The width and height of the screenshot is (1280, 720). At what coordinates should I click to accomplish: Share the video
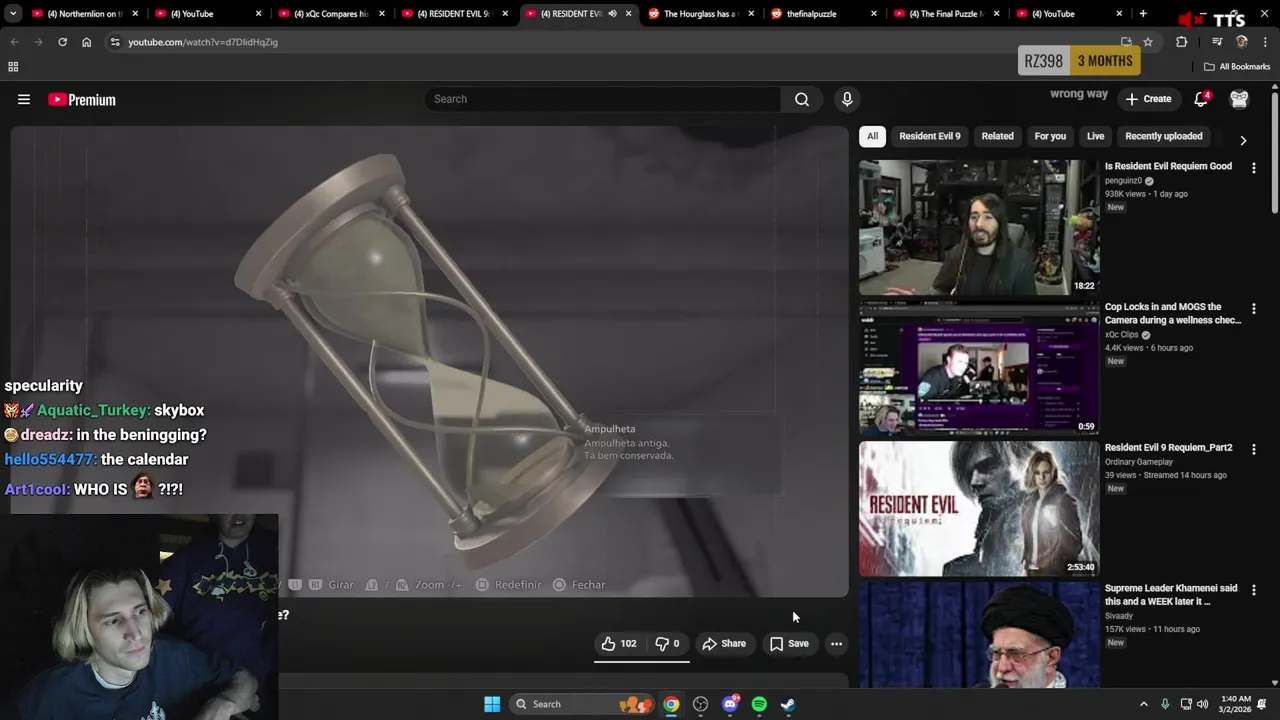[x=724, y=644]
